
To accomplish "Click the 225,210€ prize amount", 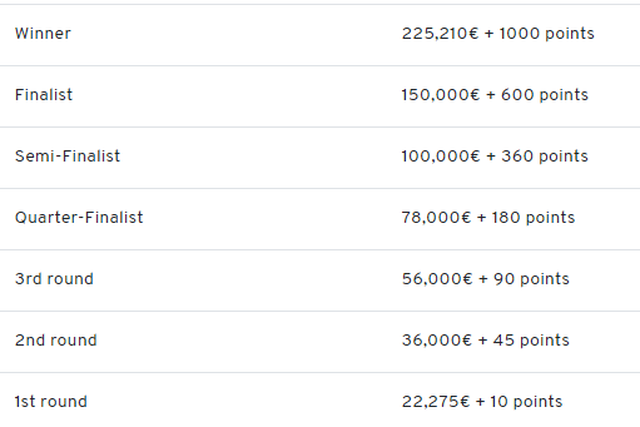I will pyautogui.click(x=435, y=34).
